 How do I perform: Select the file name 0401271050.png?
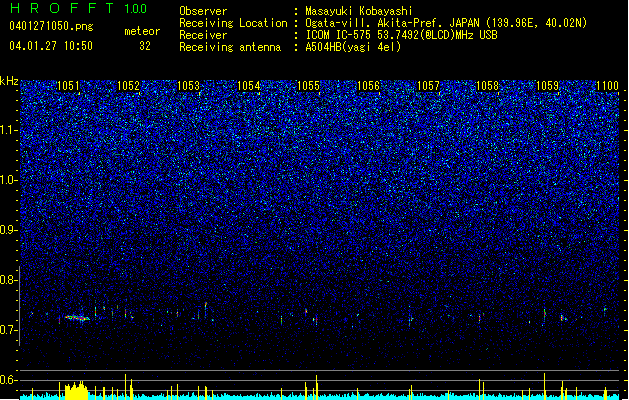pos(51,26)
